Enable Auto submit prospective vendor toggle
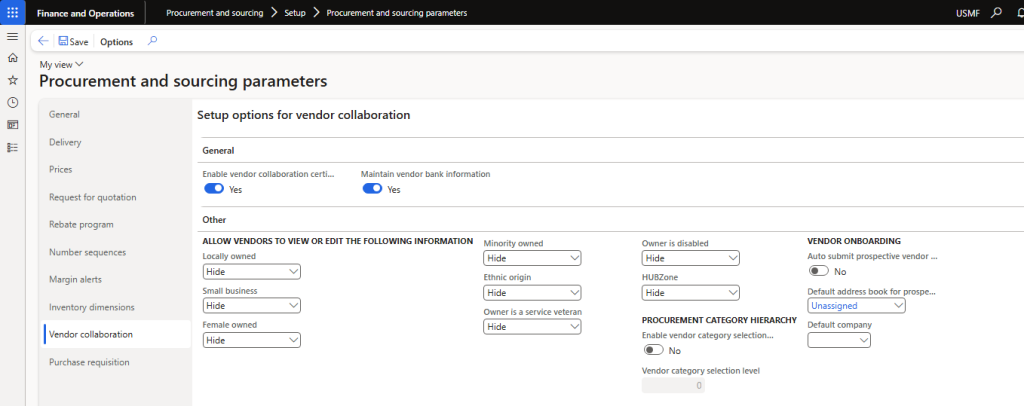 [819, 271]
